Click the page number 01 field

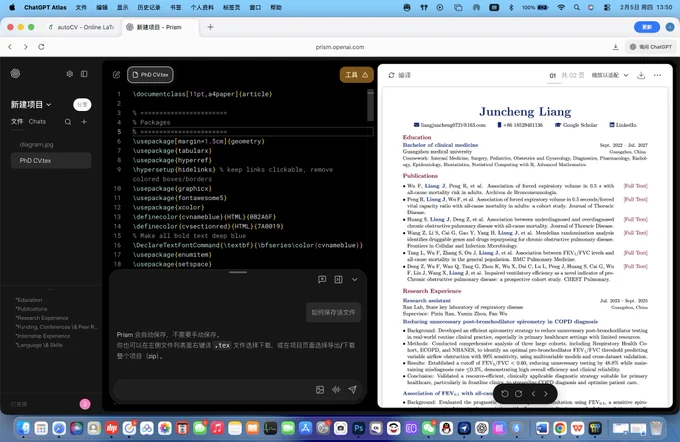coord(553,75)
